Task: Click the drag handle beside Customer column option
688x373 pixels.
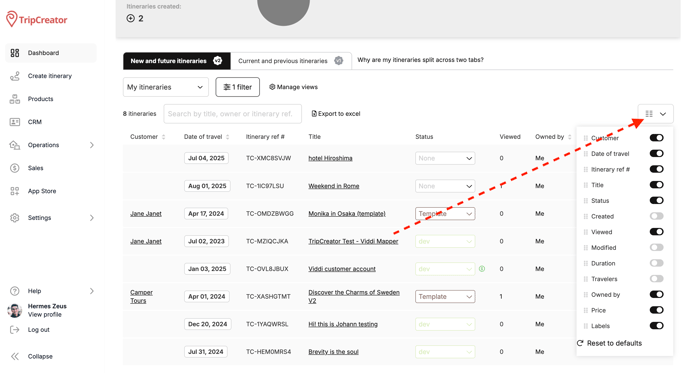Action: click(x=585, y=138)
